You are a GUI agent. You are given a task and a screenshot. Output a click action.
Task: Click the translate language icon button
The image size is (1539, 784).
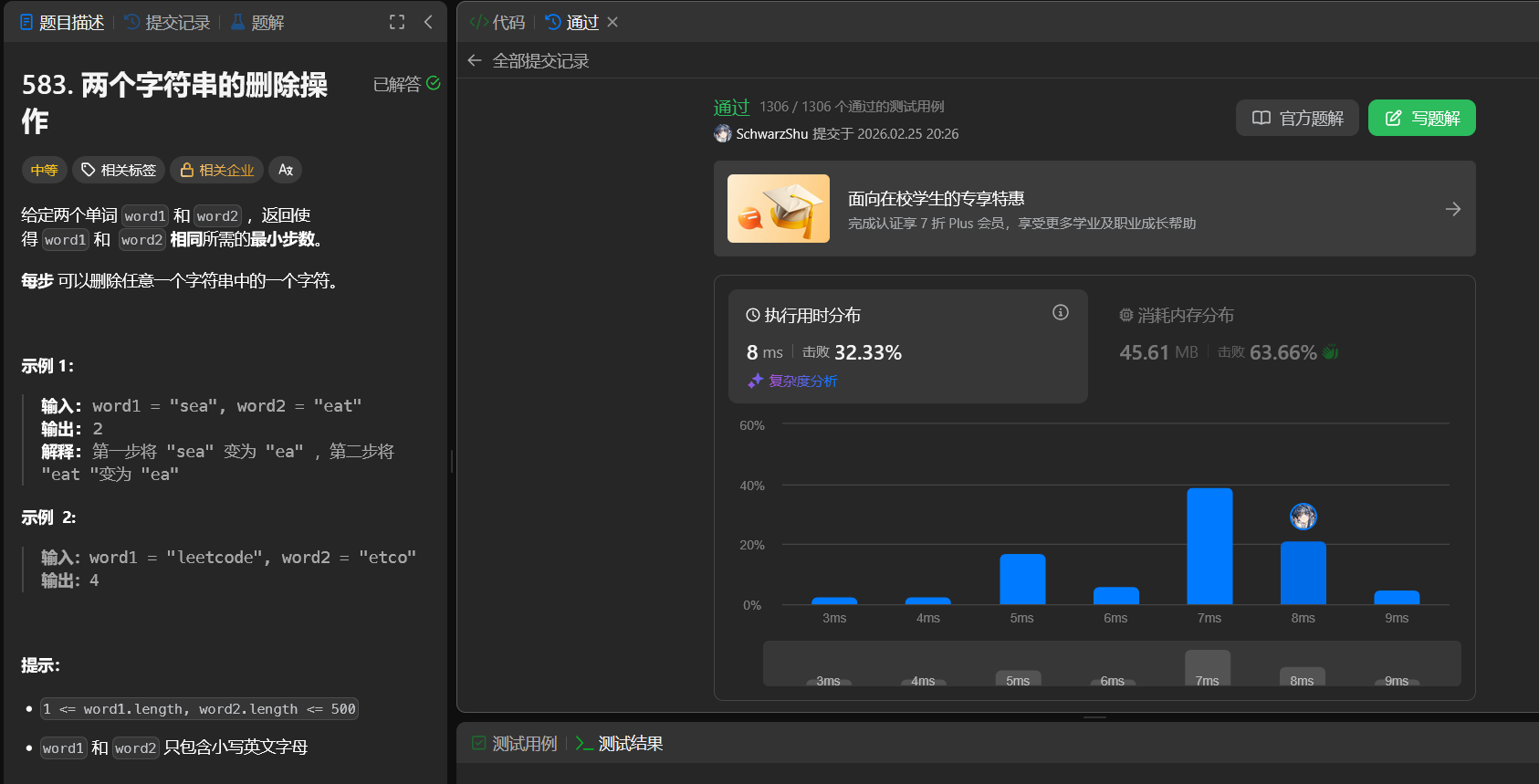pos(286,170)
